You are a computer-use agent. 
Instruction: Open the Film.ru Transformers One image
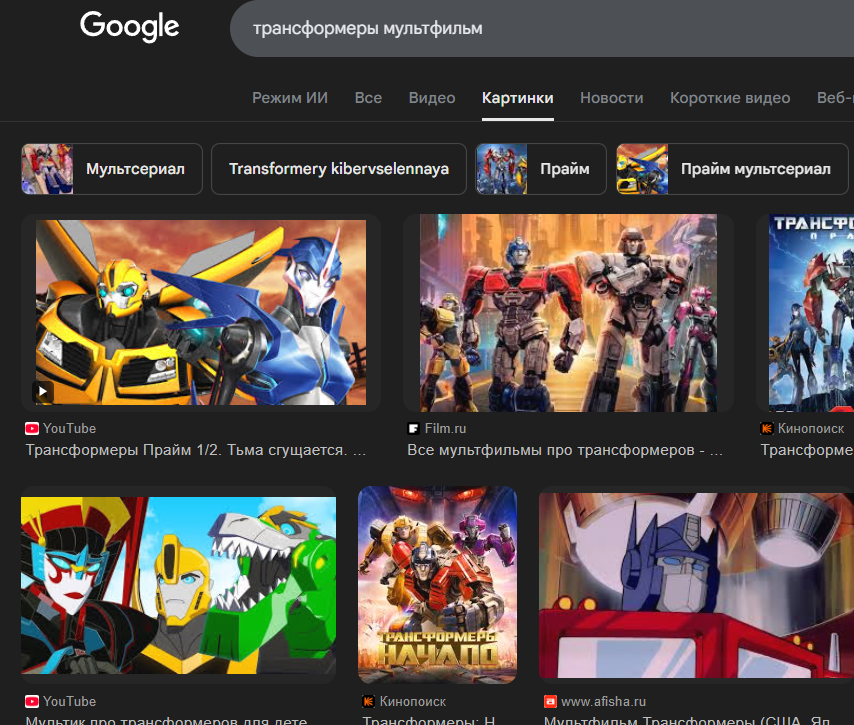coord(568,313)
